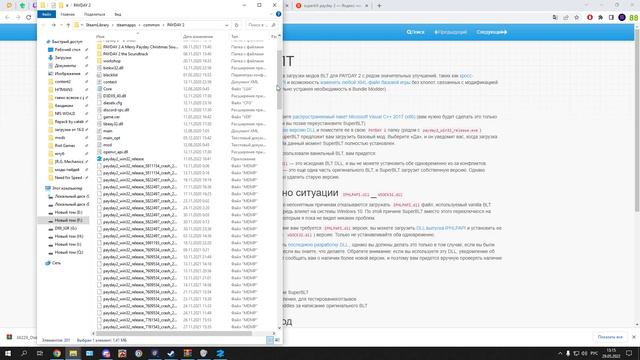Click the red ad-blocker extension icon
Image resolution: width=640 pixels, height=360 pixels.
(x=590, y=18)
